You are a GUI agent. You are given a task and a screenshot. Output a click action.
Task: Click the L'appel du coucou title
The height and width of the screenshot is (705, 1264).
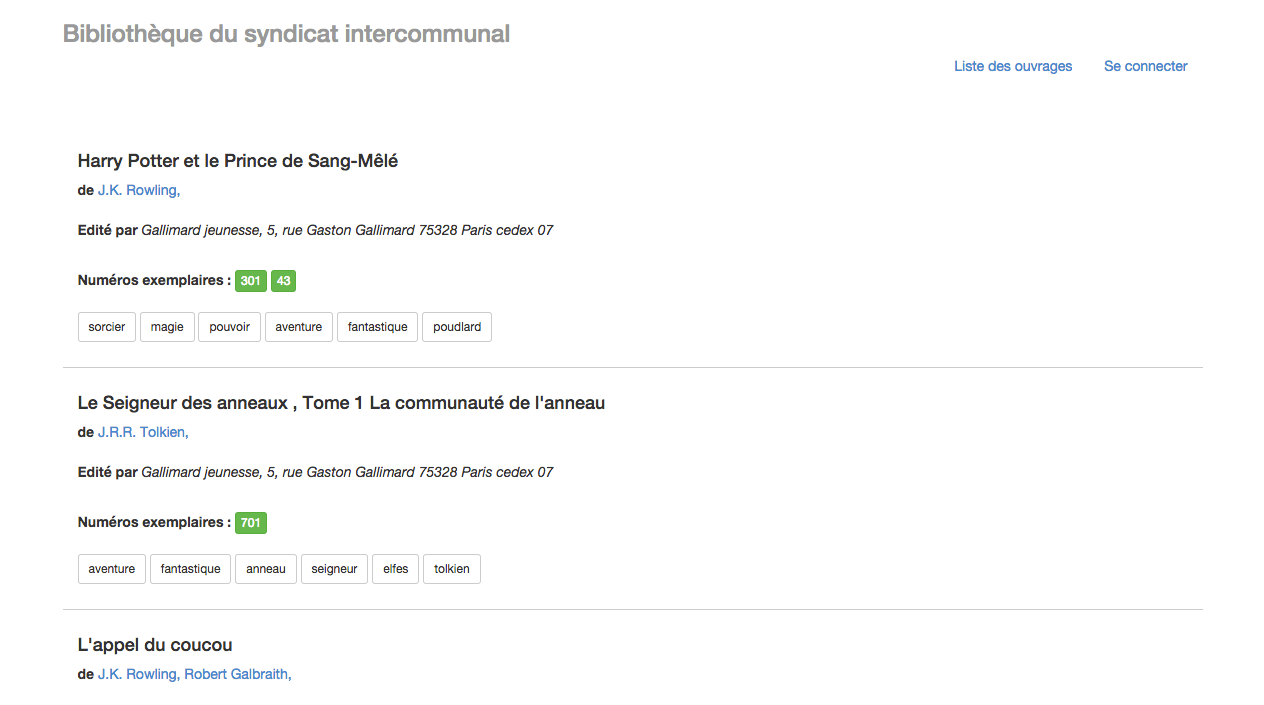tap(155, 645)
